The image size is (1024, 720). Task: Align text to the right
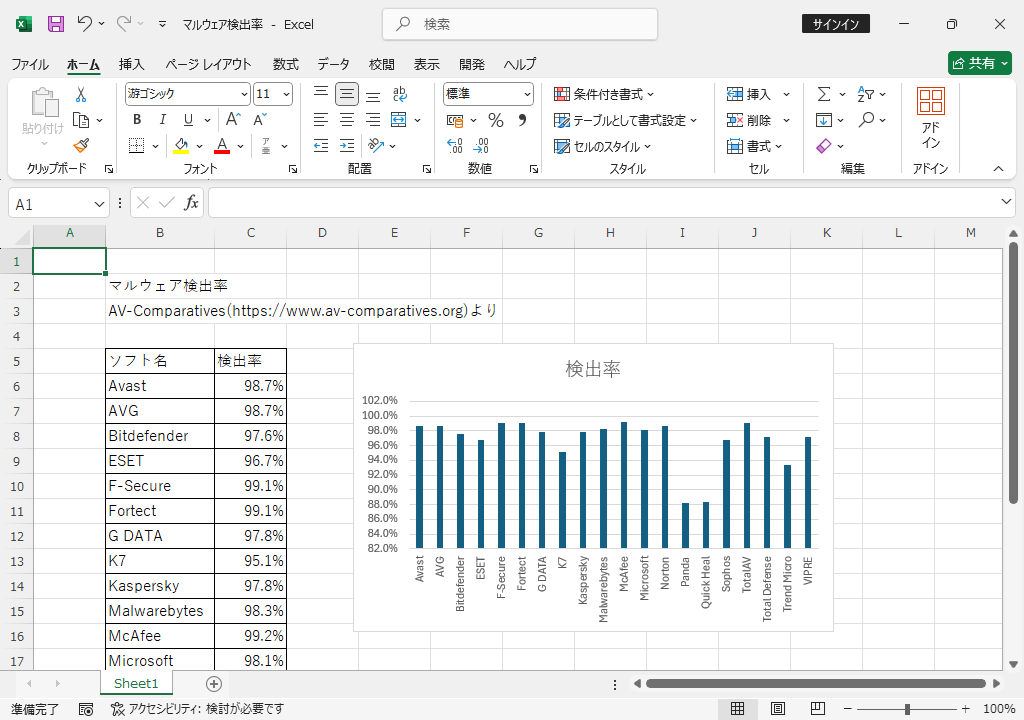(373, 120)
